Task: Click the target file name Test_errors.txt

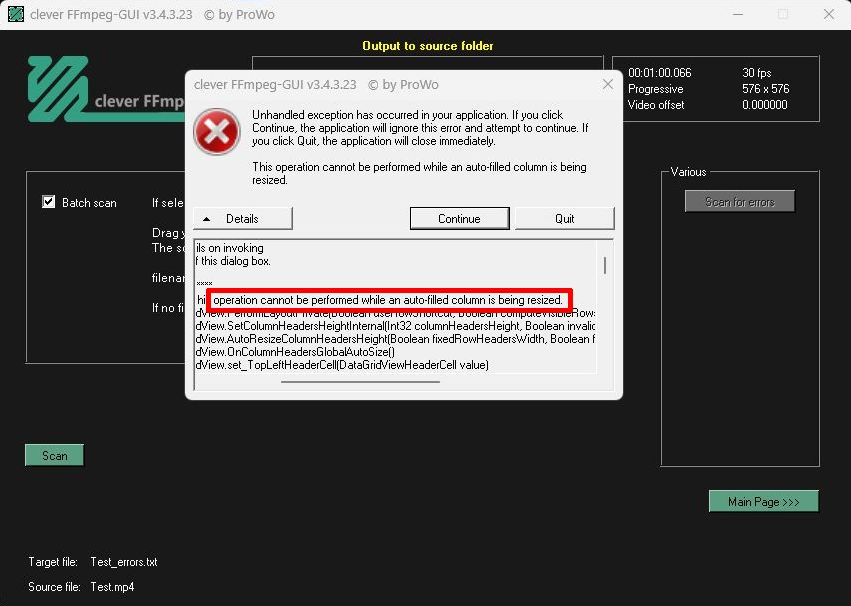Action: pyautogui.click(x=124, y=562)
